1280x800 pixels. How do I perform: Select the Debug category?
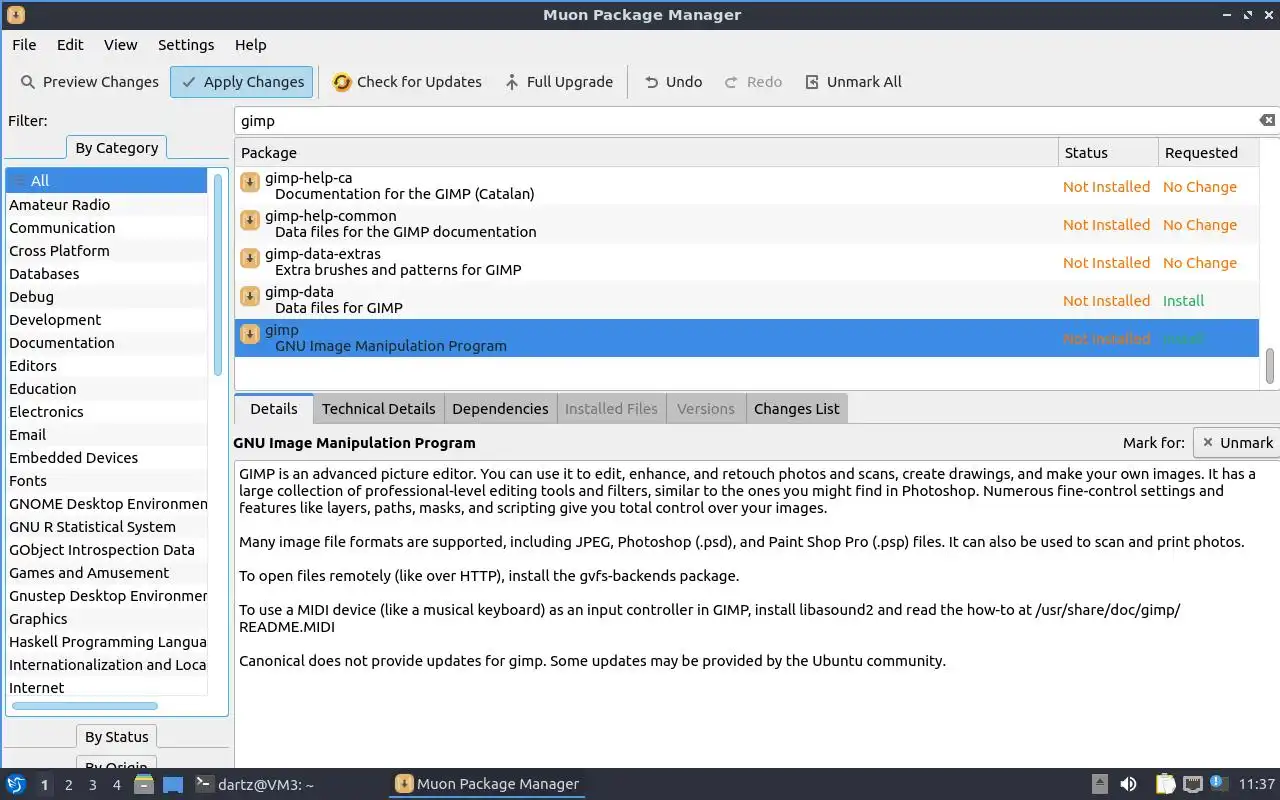point(106,297)
